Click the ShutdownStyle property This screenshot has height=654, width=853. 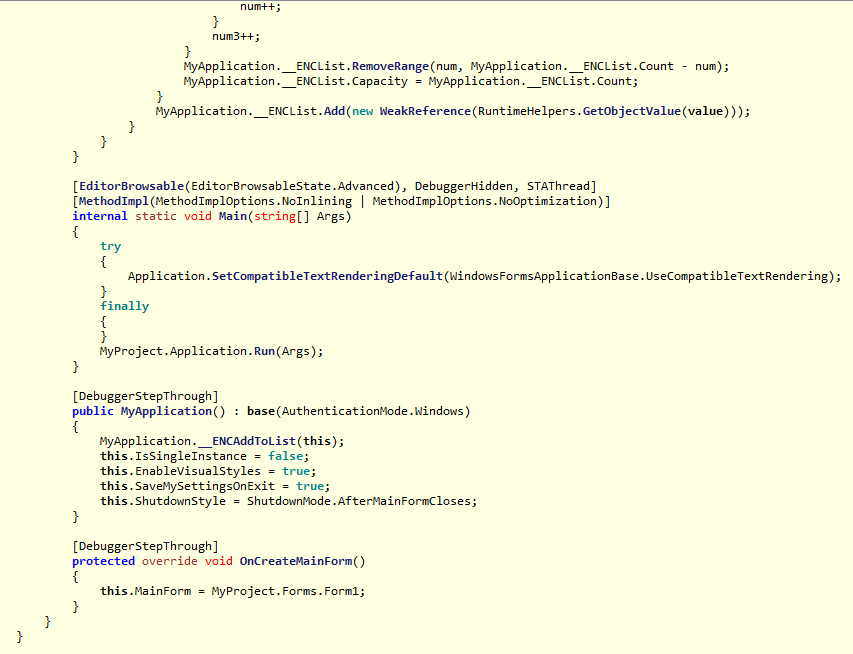pos(180,501)
